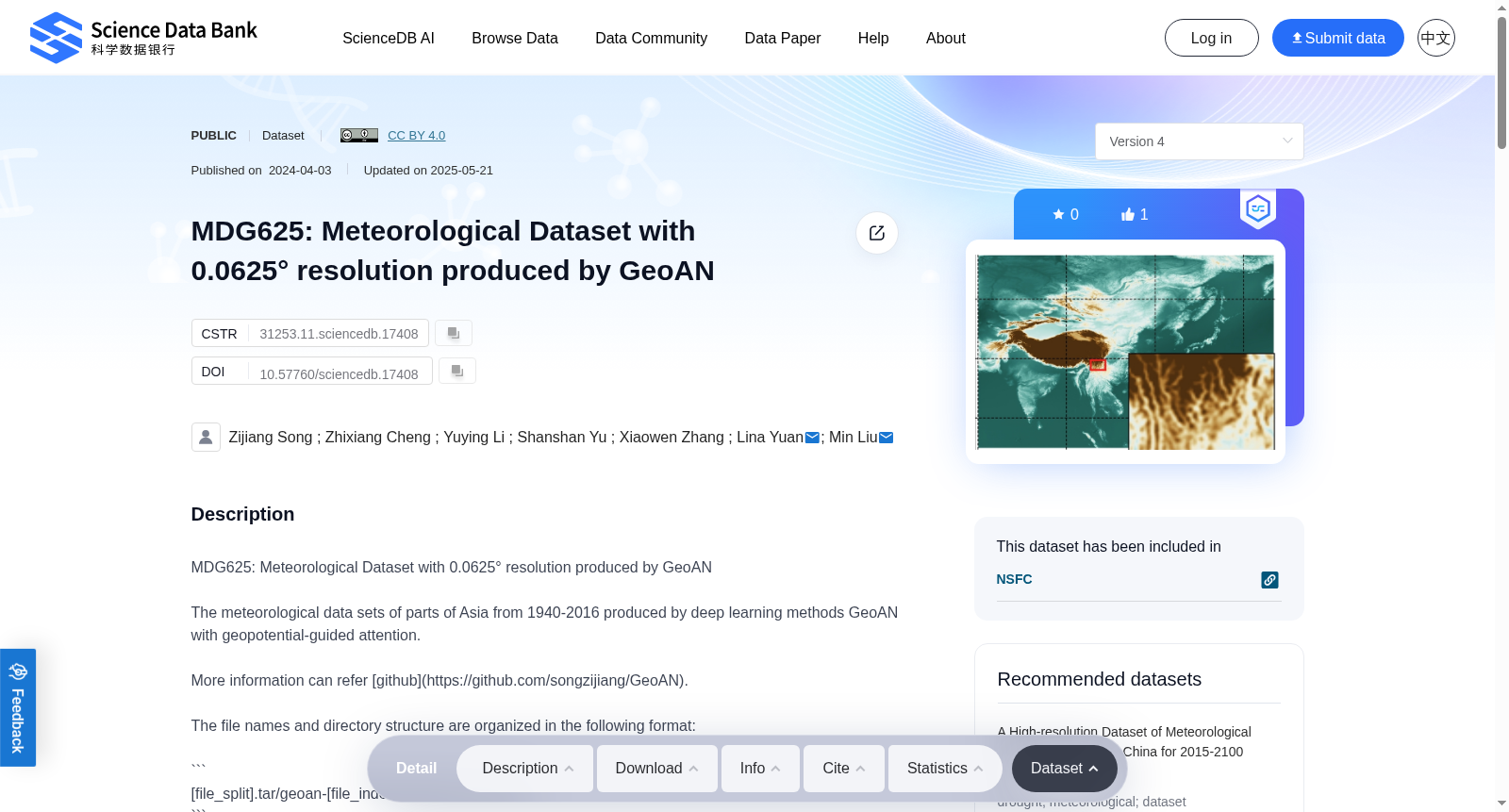Click the Description section heading
This screenshot has height=812, width=1509.
click(x=243, y=514)
